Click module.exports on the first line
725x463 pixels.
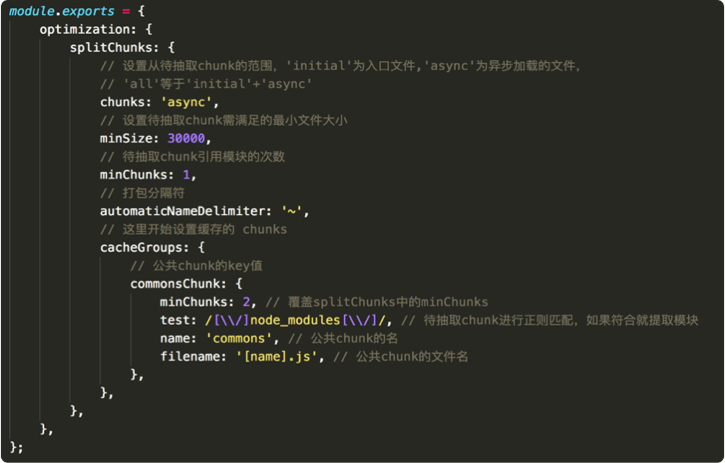pyautogui.click(x=59, y=11)
